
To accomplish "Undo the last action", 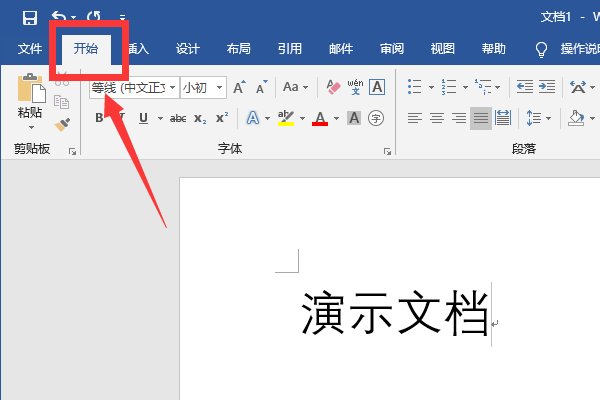I will click(x=59, y=17).
